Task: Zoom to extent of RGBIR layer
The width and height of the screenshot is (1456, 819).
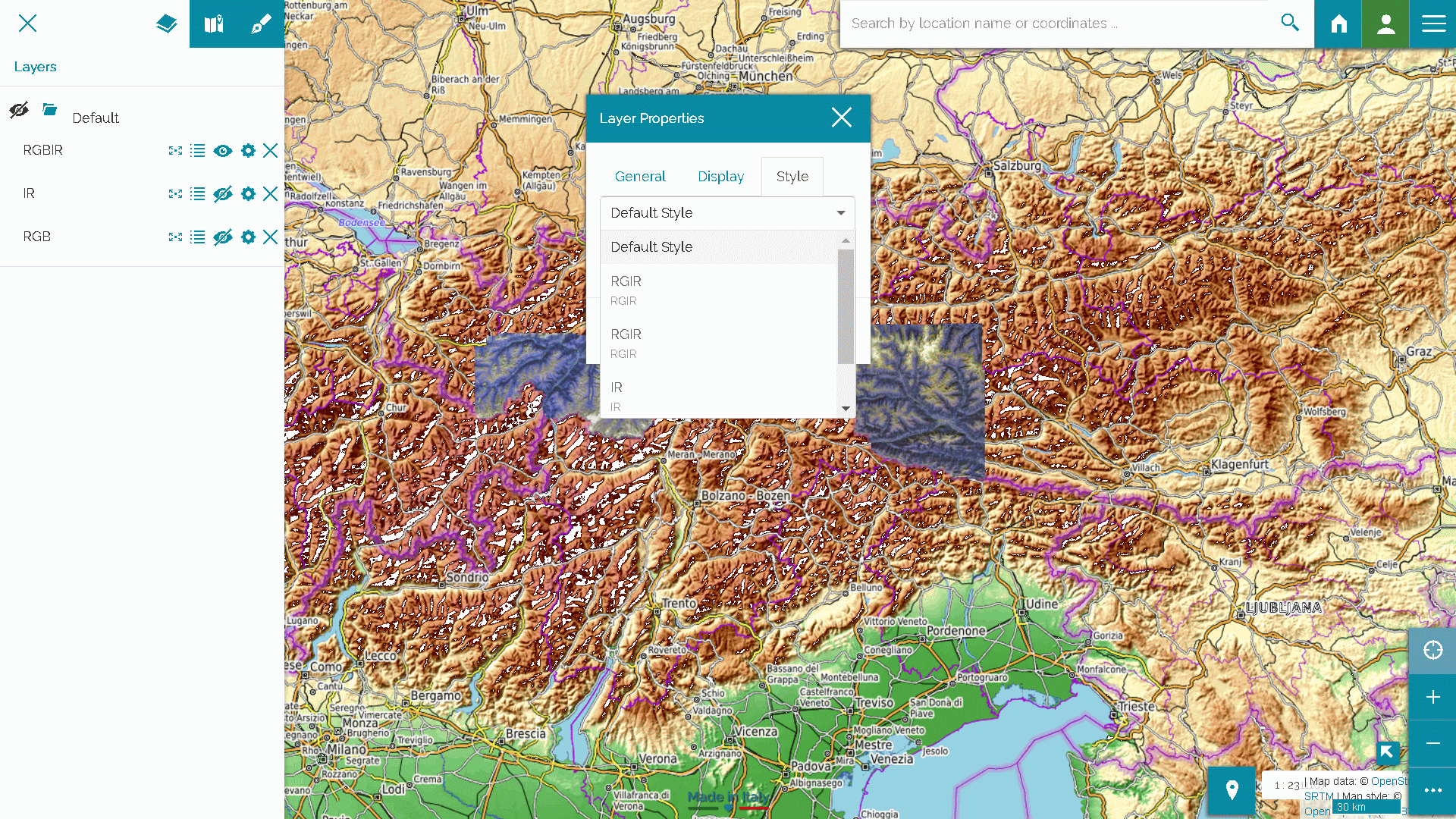Action: coord(175,151)
